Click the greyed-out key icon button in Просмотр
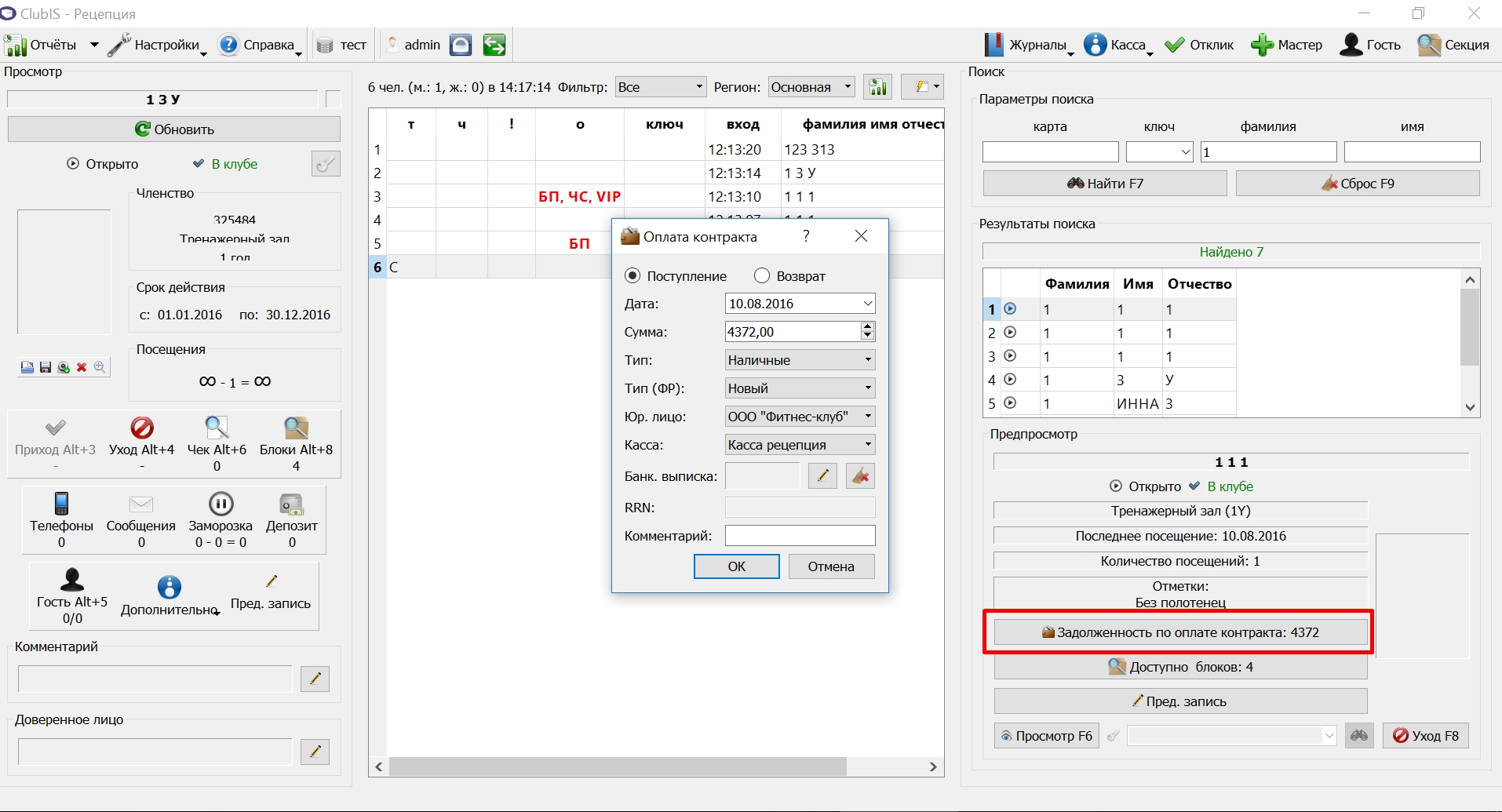 click(x=326, y=164)
